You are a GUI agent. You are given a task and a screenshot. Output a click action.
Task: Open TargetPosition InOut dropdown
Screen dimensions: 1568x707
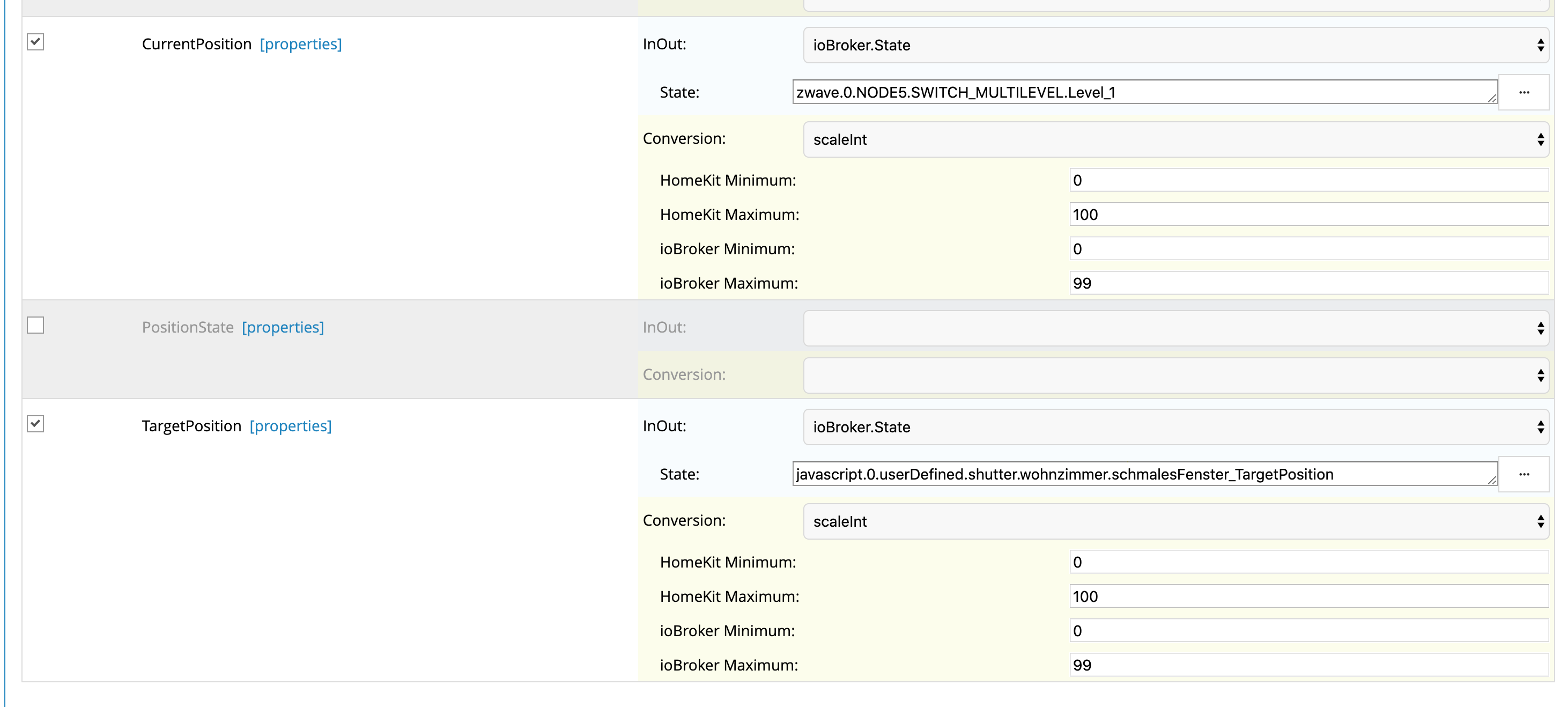coord(1175,427)
